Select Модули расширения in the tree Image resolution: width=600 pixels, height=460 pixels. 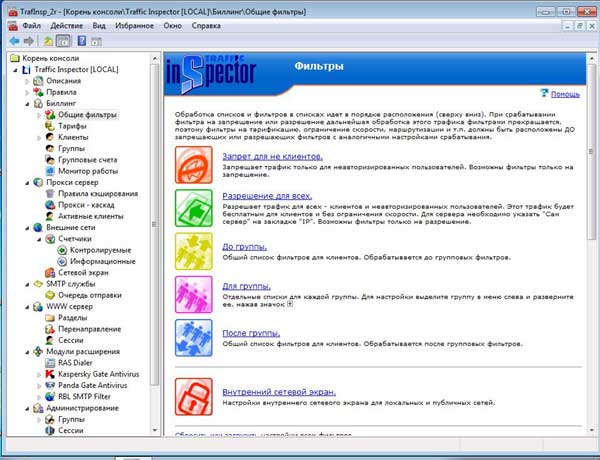coord(83,351)
